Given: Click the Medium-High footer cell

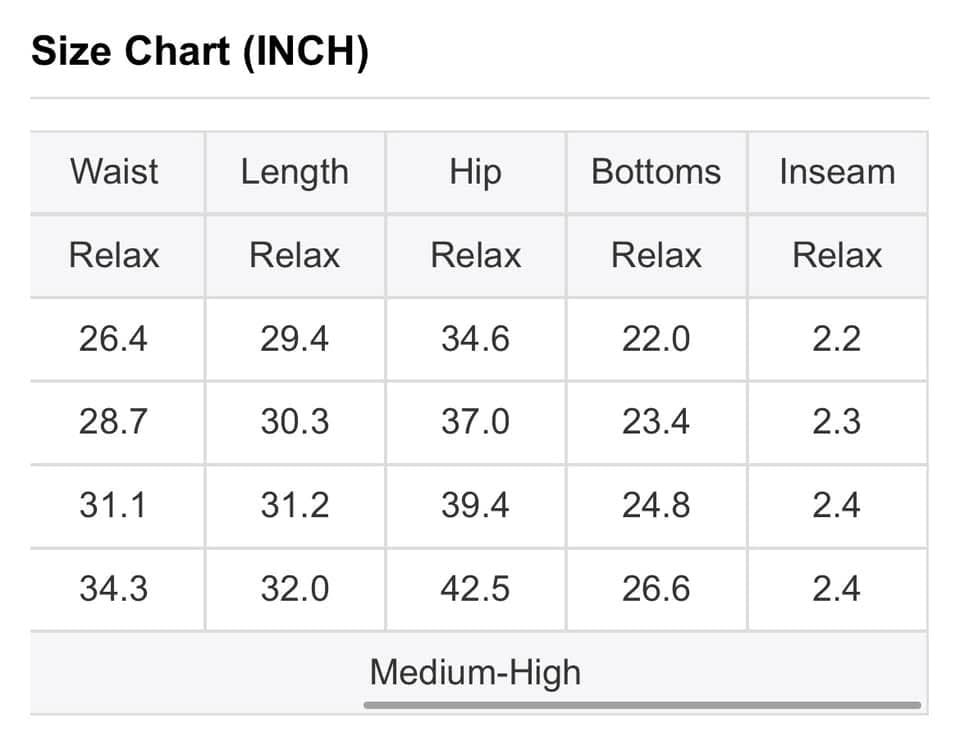Looking at the screenshot, I should pos(476,672).
